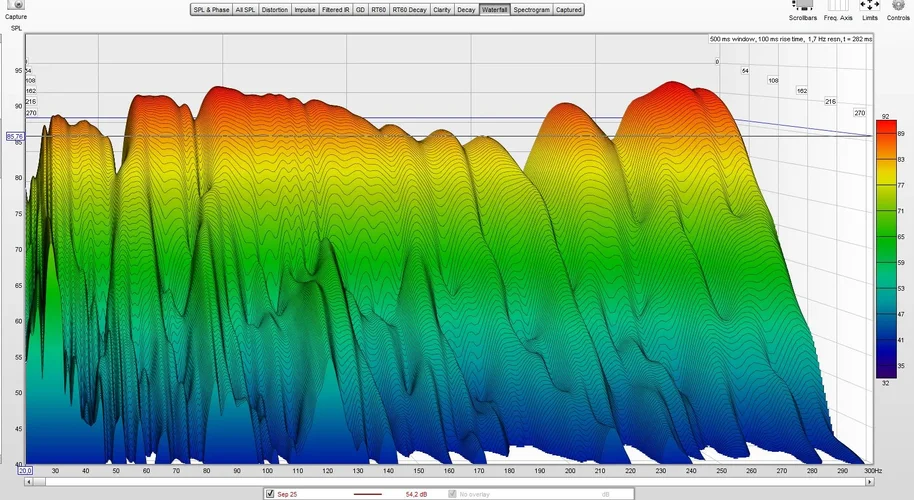Open the Controls gear icon

pos(898,6)
